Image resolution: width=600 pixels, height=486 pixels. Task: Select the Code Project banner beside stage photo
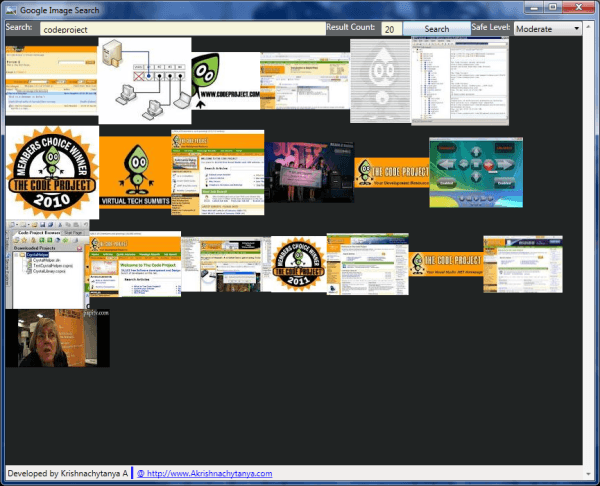coord(390,171)
